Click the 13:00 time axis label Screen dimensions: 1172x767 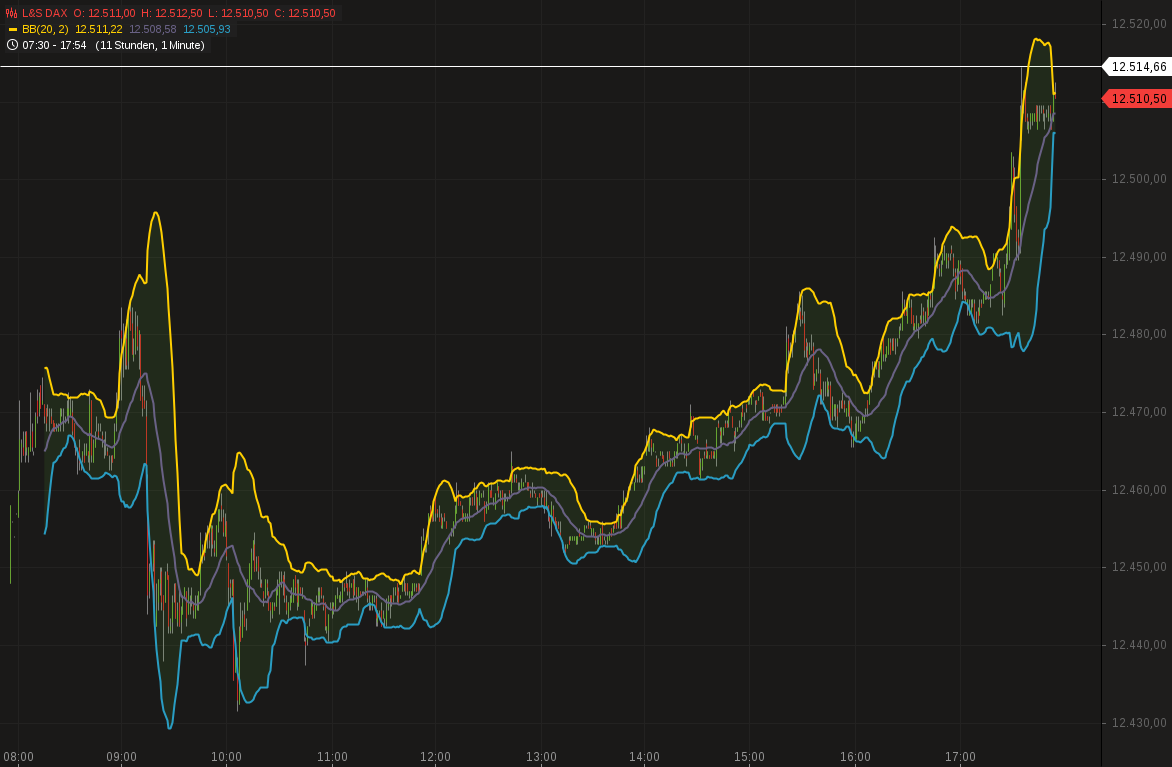coord(541,757)
